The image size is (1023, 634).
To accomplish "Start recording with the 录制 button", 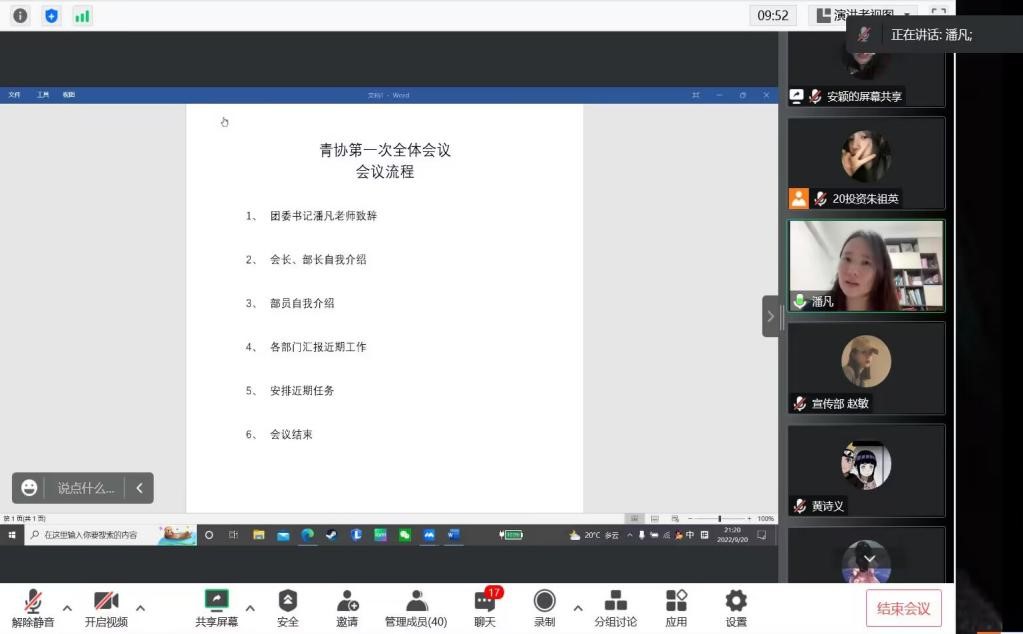I will tap(544, 607).
